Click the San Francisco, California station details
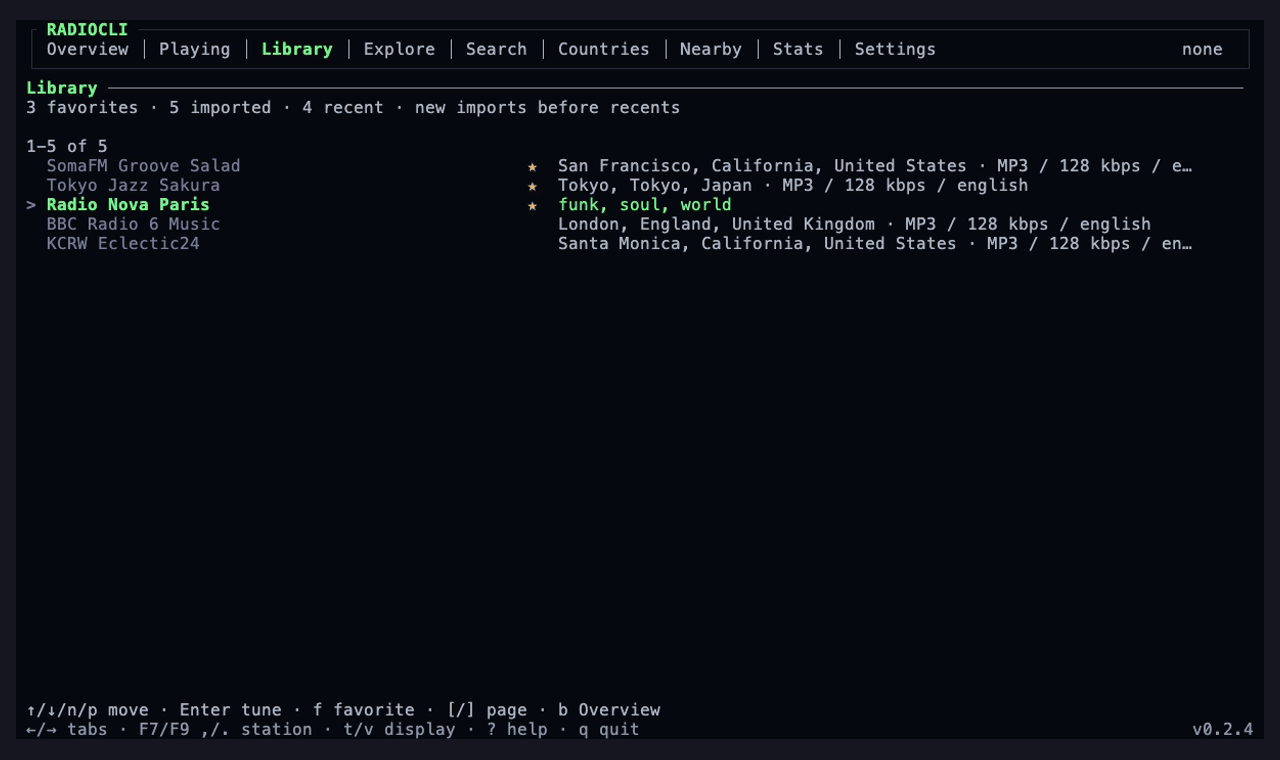1280x760 pixels. coord(875,166)
